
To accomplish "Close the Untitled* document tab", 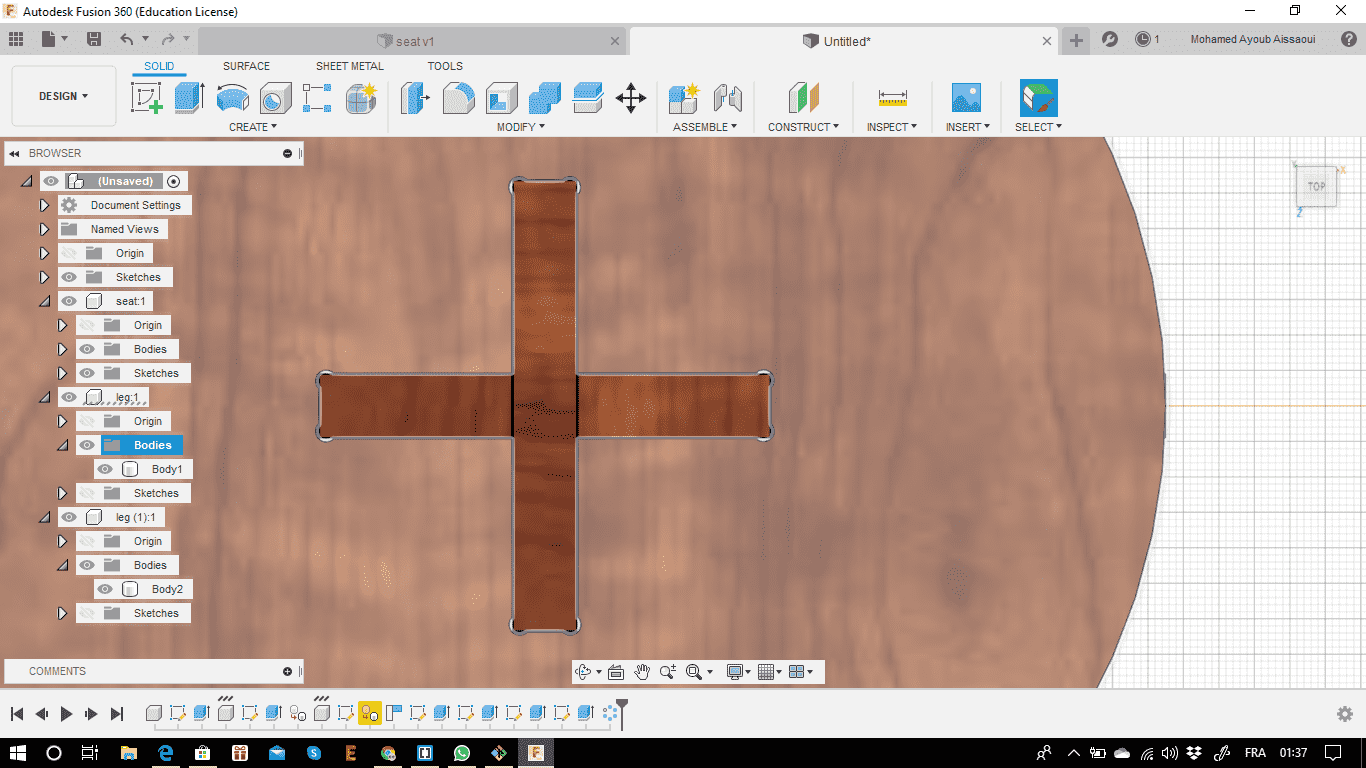I will [x=1047, y=41].
